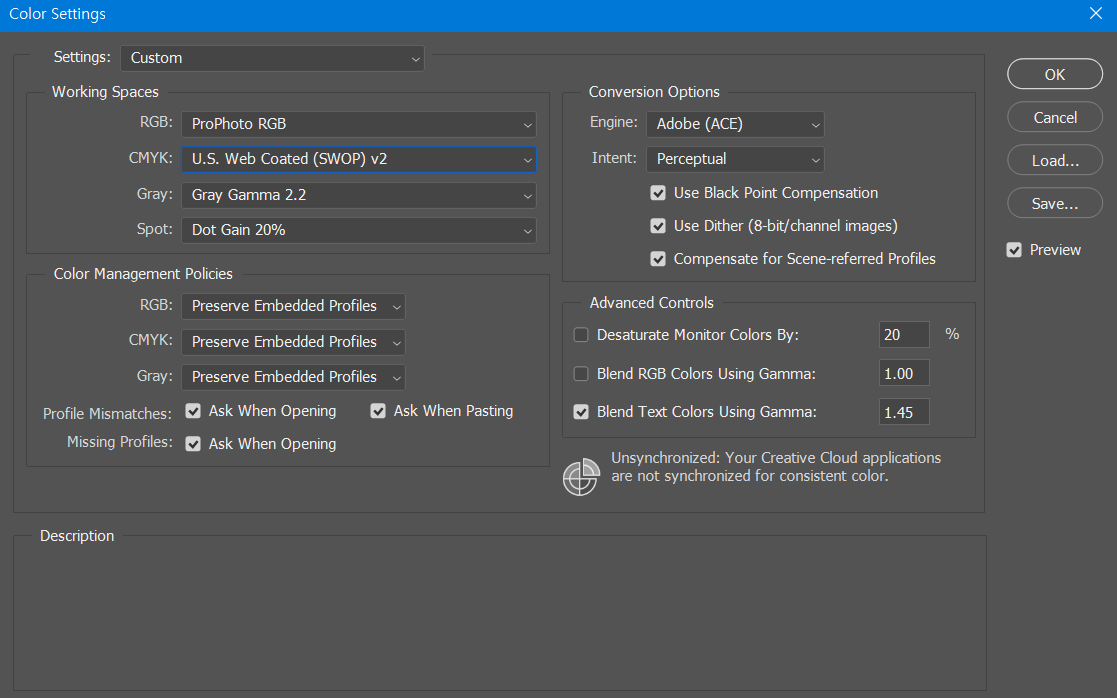Toggle Missing Profiles Ask When Opening

tap(193, 444)
